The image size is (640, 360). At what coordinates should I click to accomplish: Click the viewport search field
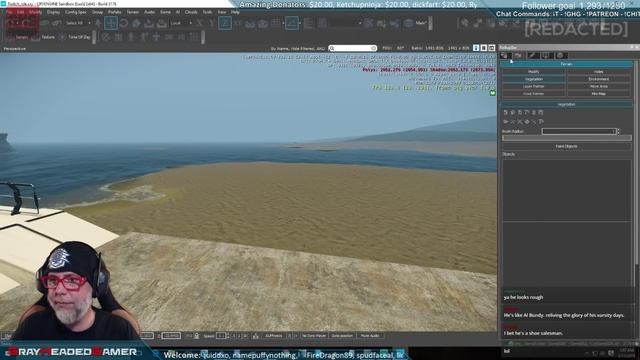[353, 48]
